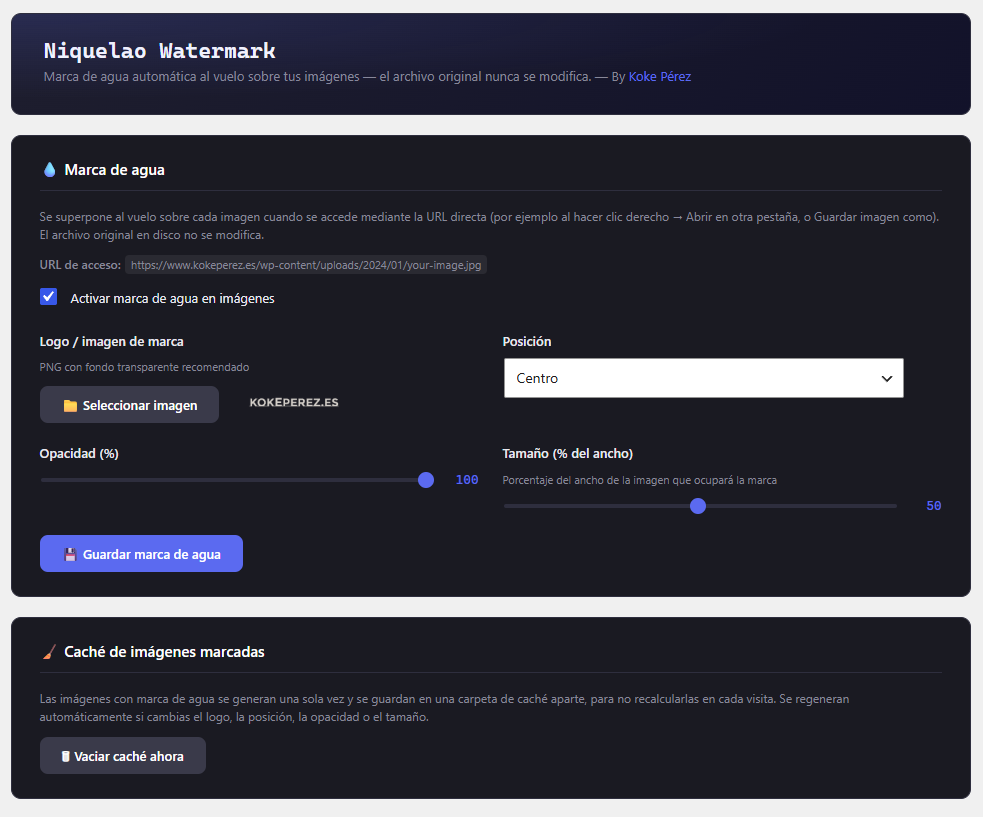Uncheck Activar marca de agua en imágenes
The width and height of the screenshot is (983, 817).
point(48,297)
